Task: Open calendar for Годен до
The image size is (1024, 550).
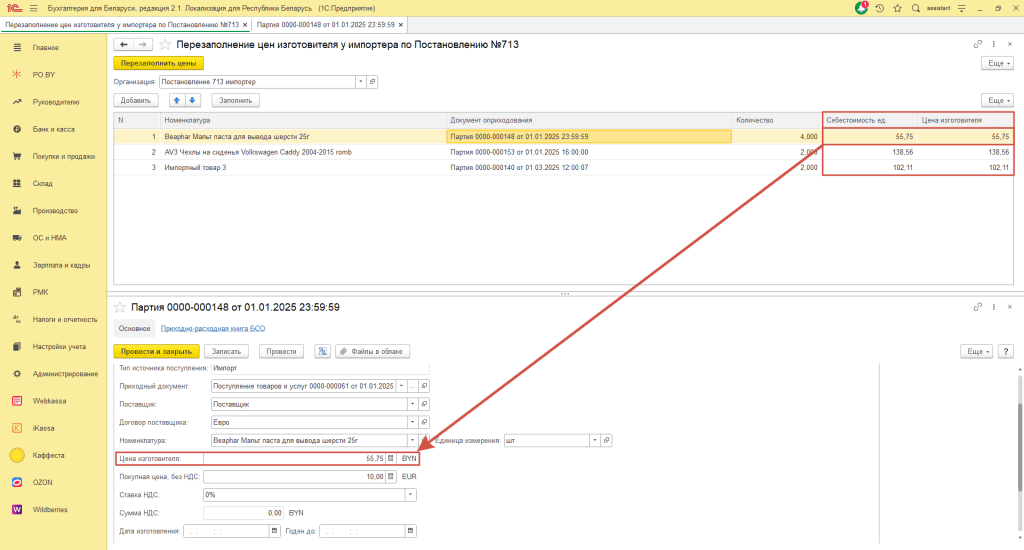Action: (x=410, y=531)
